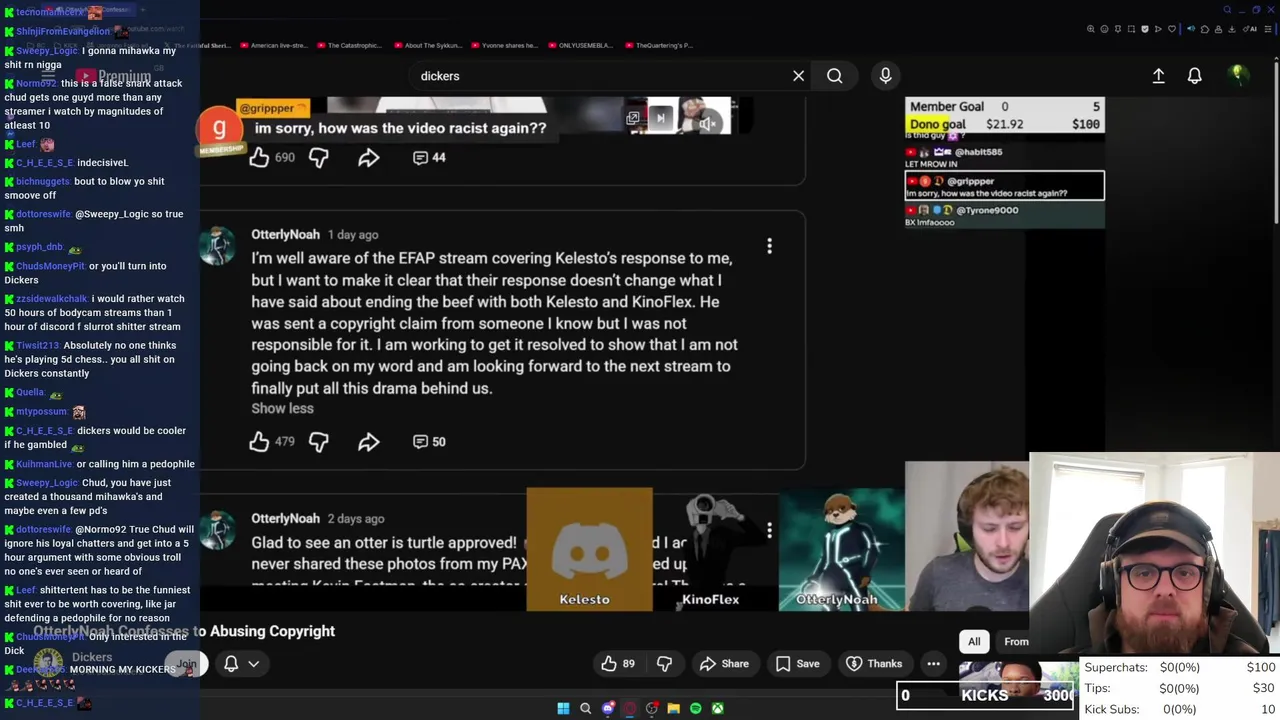
Task: Expand the notification bell dropdown chevron
Action: (x=254, y=663)
